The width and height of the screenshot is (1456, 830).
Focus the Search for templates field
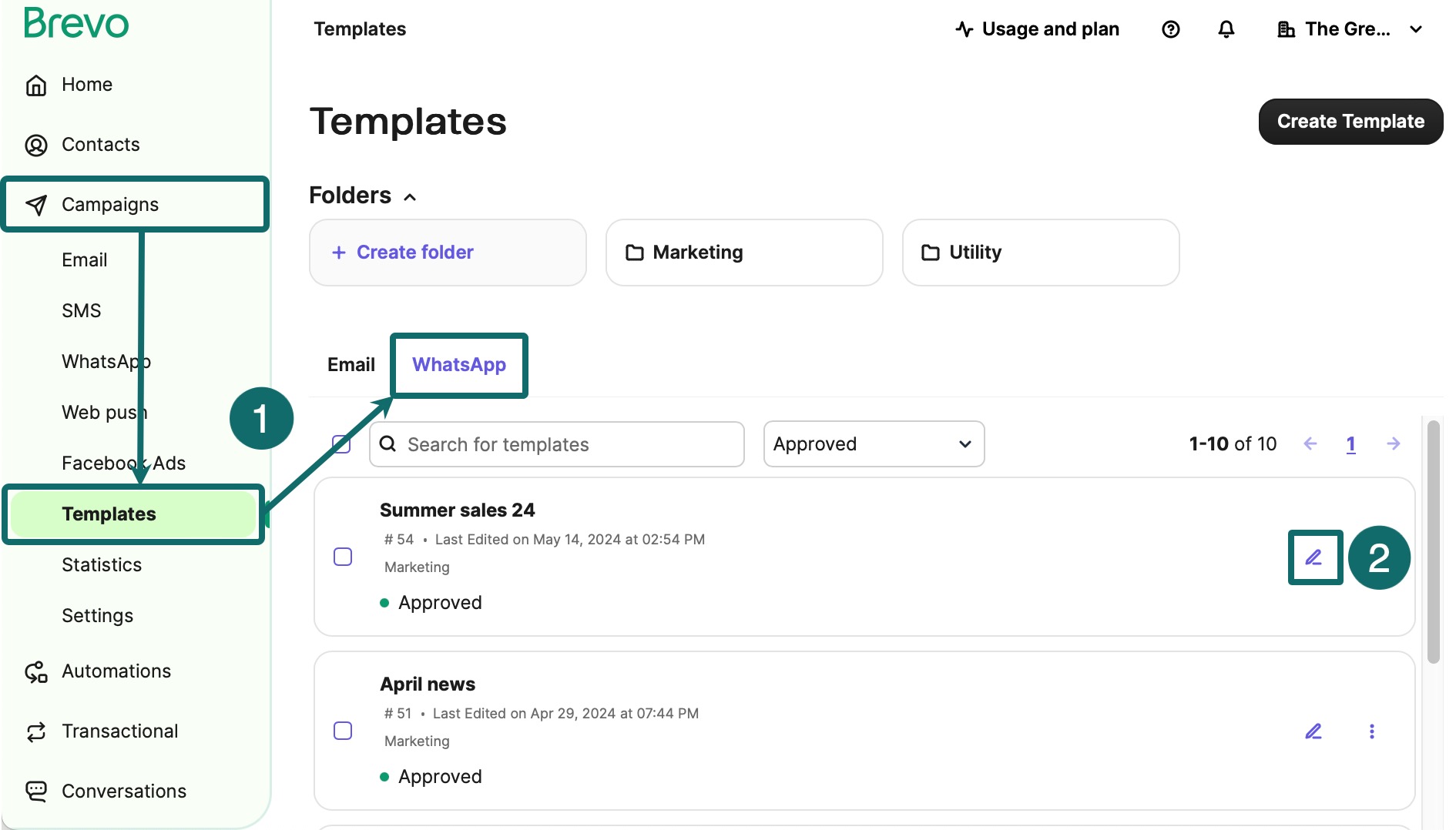(567, 444)
